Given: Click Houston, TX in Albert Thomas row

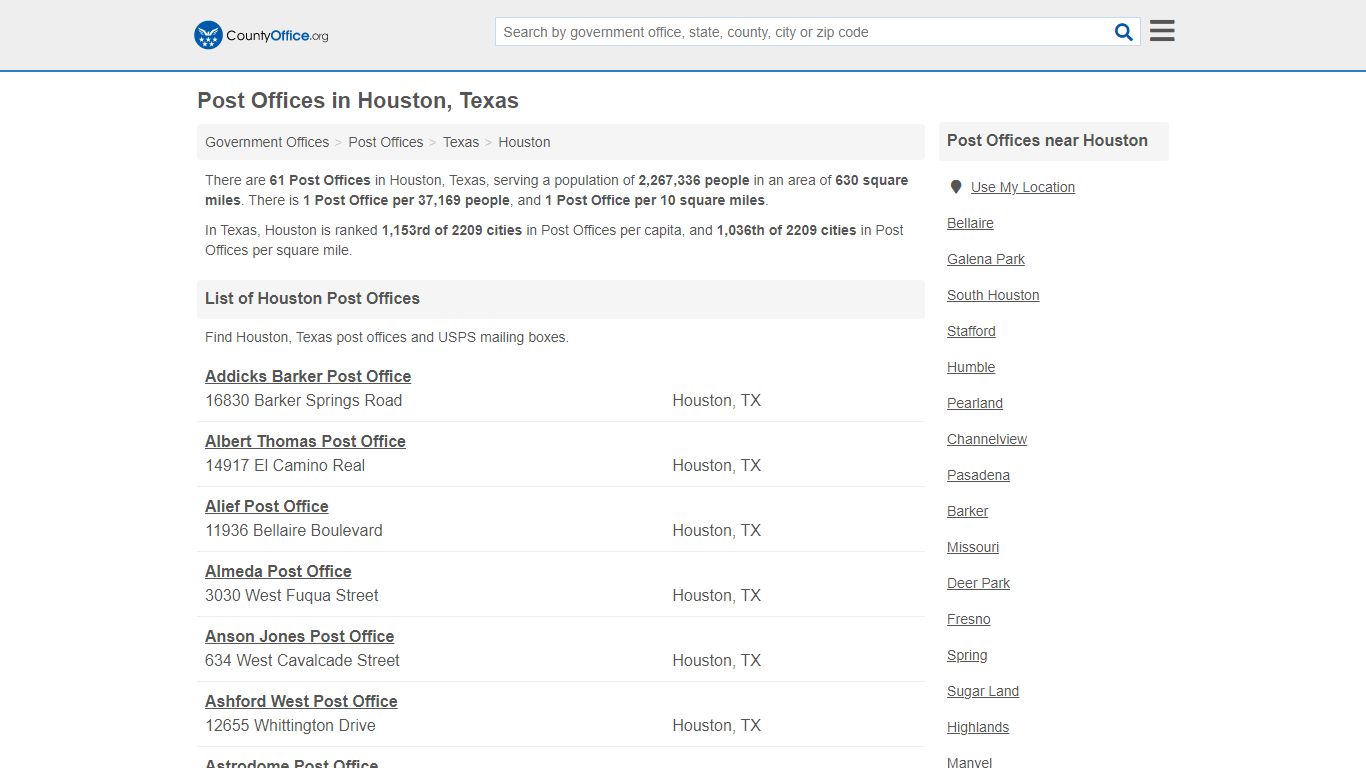Looking at the screenshot, I should (x=717, y=465).
